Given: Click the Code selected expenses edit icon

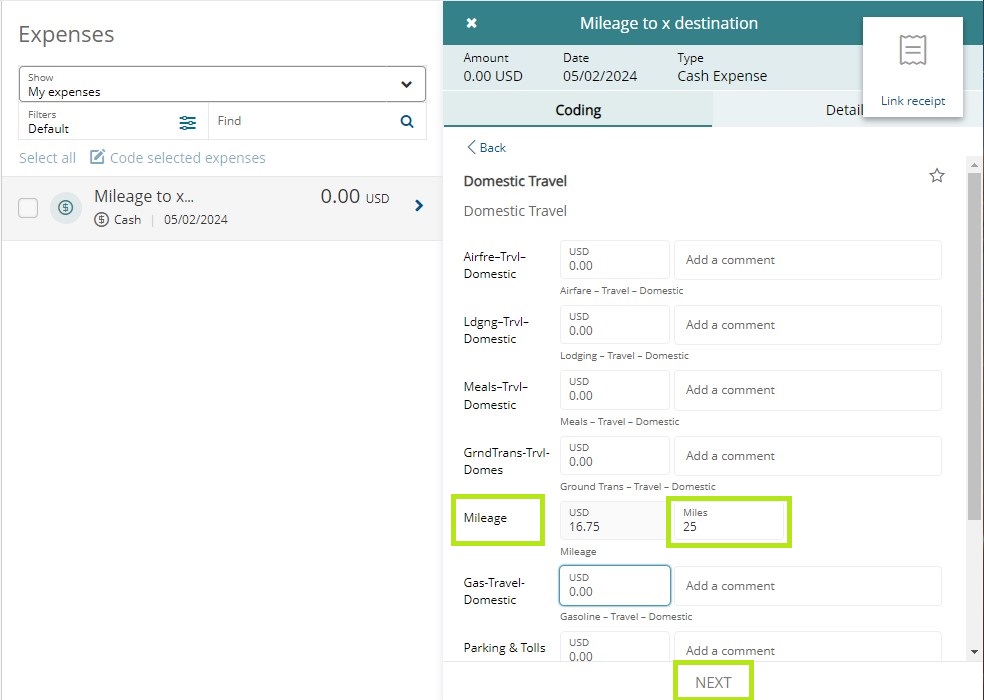Looking at the screenshot, I should pyautogui.click(x=98, y=157).
